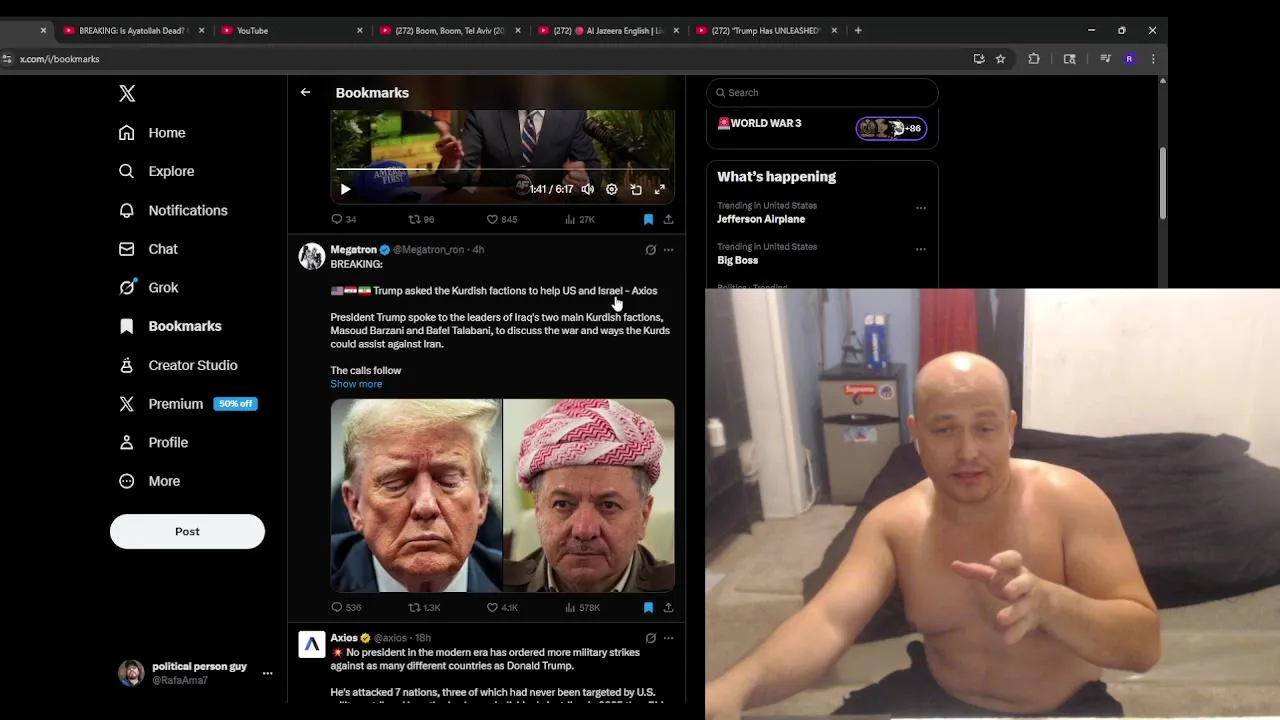
Task: Open more options on Axios post
Action: click(x=668, y=638)
